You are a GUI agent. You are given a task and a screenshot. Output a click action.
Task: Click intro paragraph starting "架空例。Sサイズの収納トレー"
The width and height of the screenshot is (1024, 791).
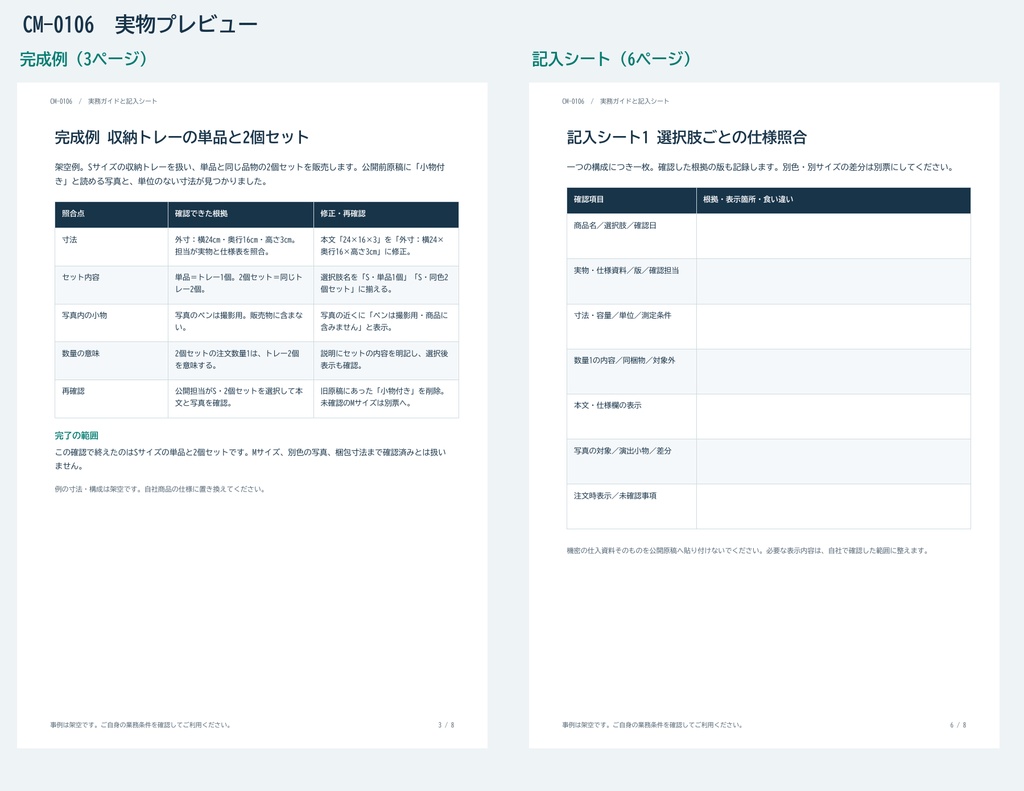[x=250, y=174]
